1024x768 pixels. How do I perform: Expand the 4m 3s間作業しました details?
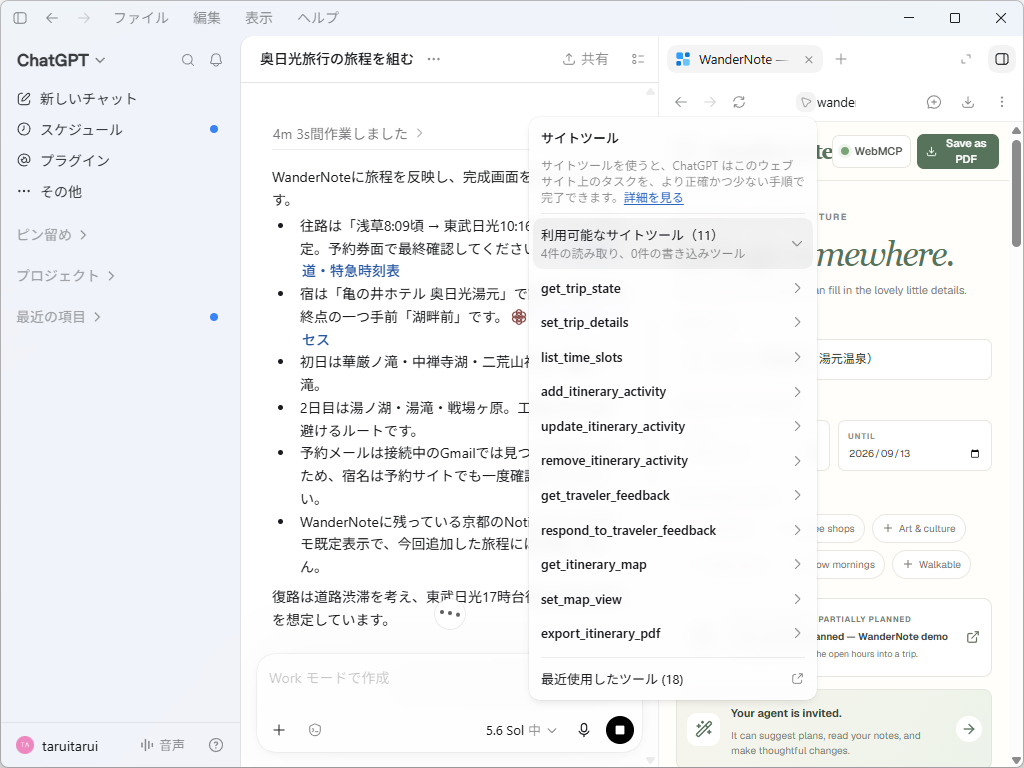(348, 134)
